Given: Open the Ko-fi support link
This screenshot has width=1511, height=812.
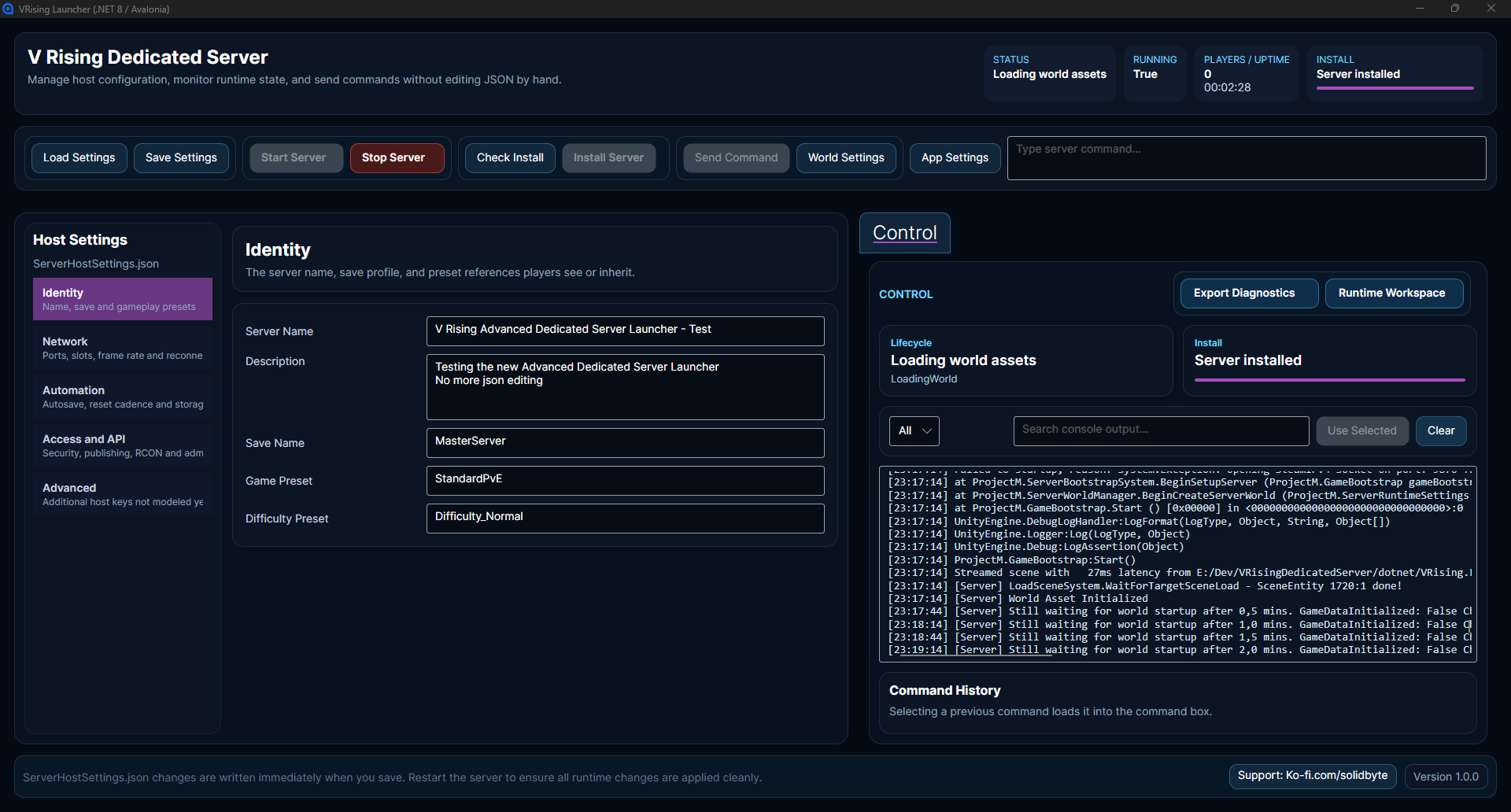Looking at the screenshot, I should [x=1313, y=776].
